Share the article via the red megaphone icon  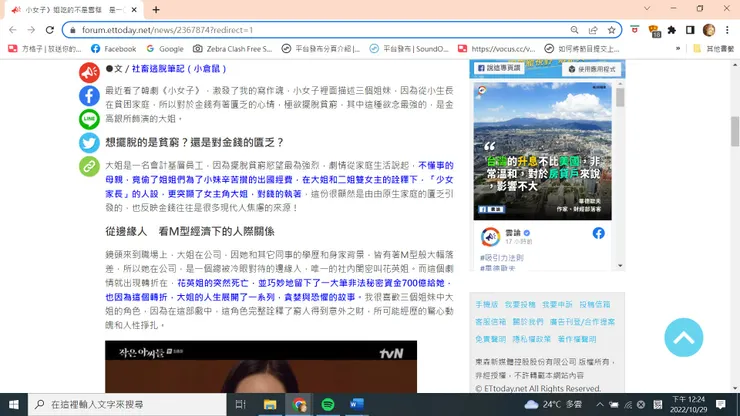89,72
